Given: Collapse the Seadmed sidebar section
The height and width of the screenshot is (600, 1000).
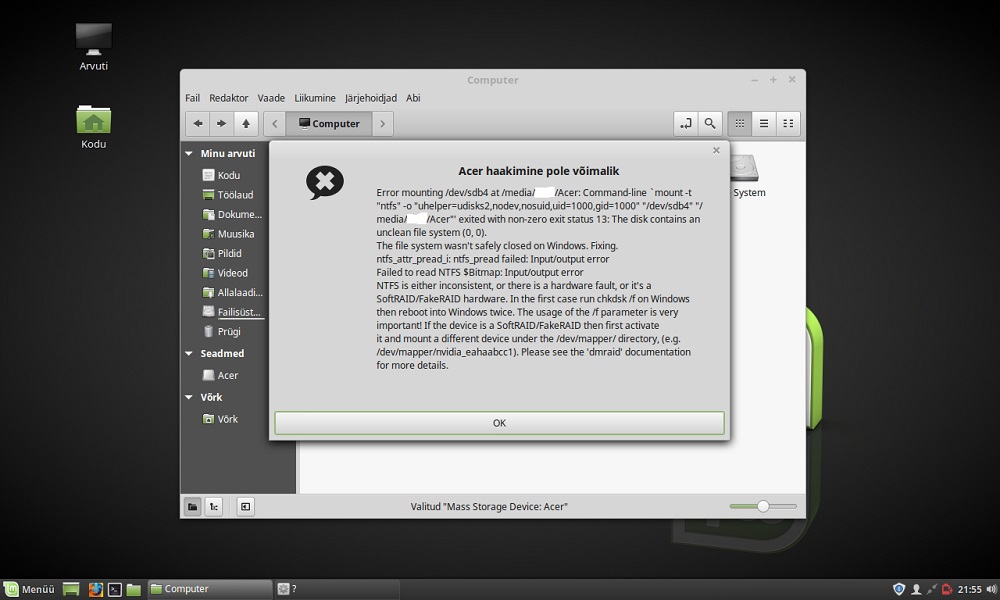Looking at the screenshot, I should point(189,354).
